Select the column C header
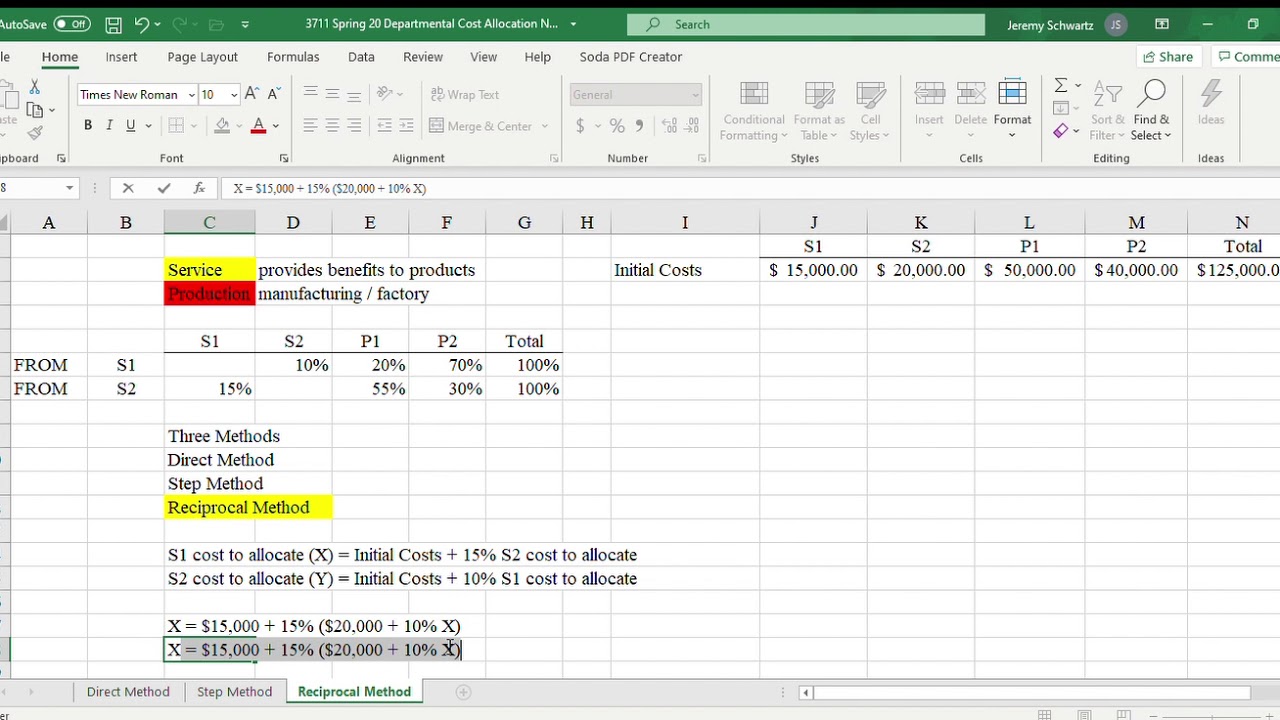 (209, 223)
